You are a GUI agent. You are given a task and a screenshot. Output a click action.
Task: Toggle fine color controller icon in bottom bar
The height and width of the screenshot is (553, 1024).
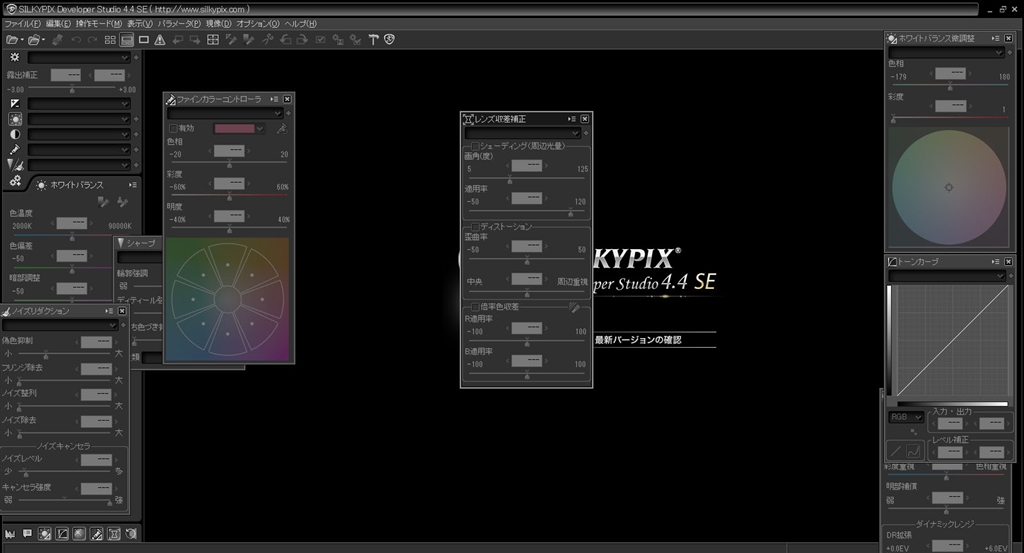pos(97,534)
